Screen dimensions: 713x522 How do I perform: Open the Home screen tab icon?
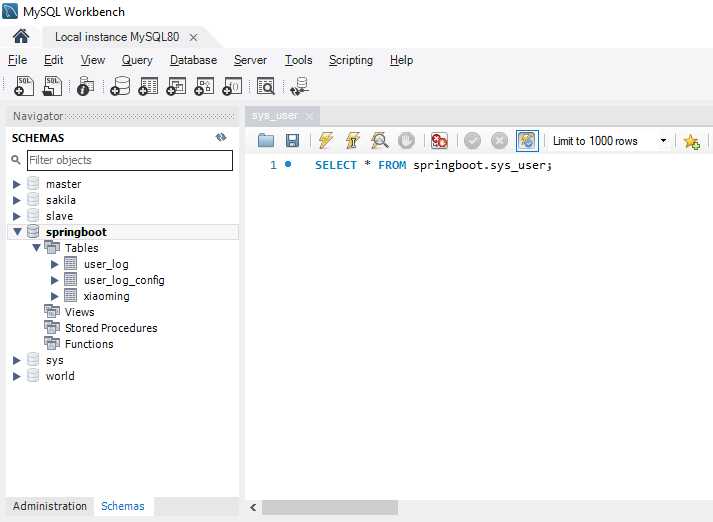tap(21, 36)
